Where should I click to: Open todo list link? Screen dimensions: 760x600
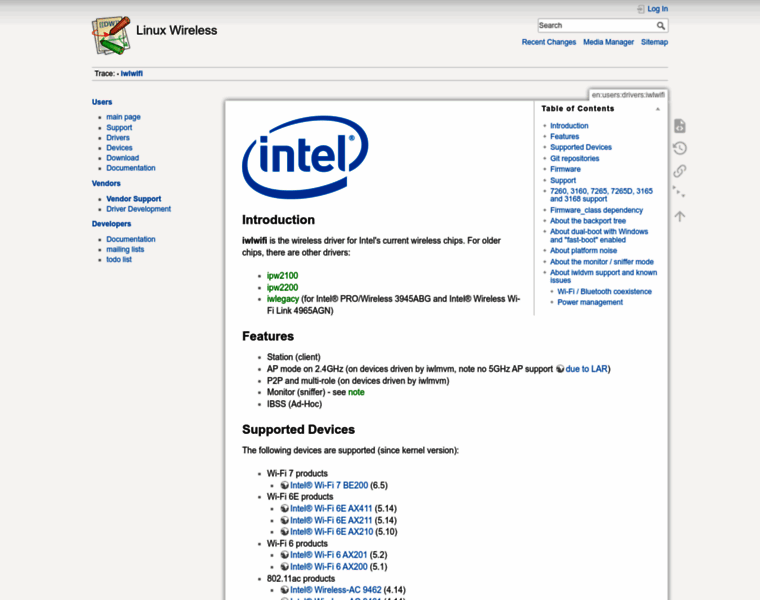pos(119,260)
